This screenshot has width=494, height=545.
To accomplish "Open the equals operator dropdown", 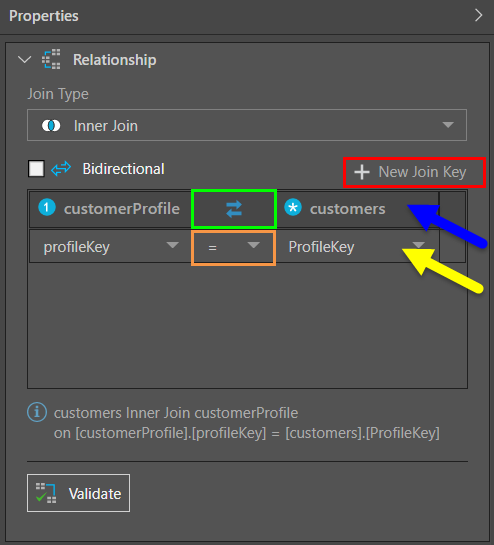I will (x=234, y=247).
